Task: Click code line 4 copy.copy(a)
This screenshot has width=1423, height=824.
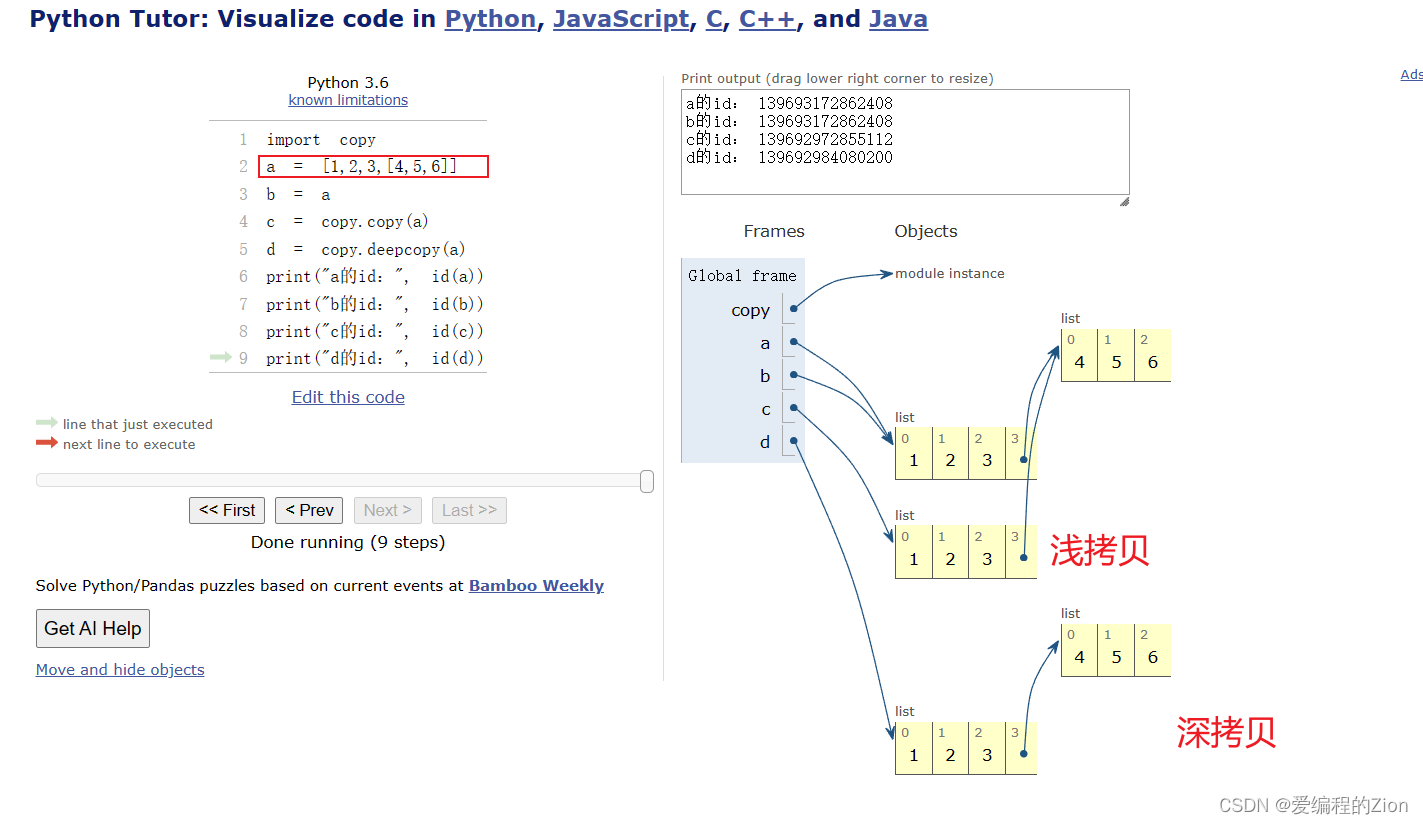Action: click(x=347, y=222)
